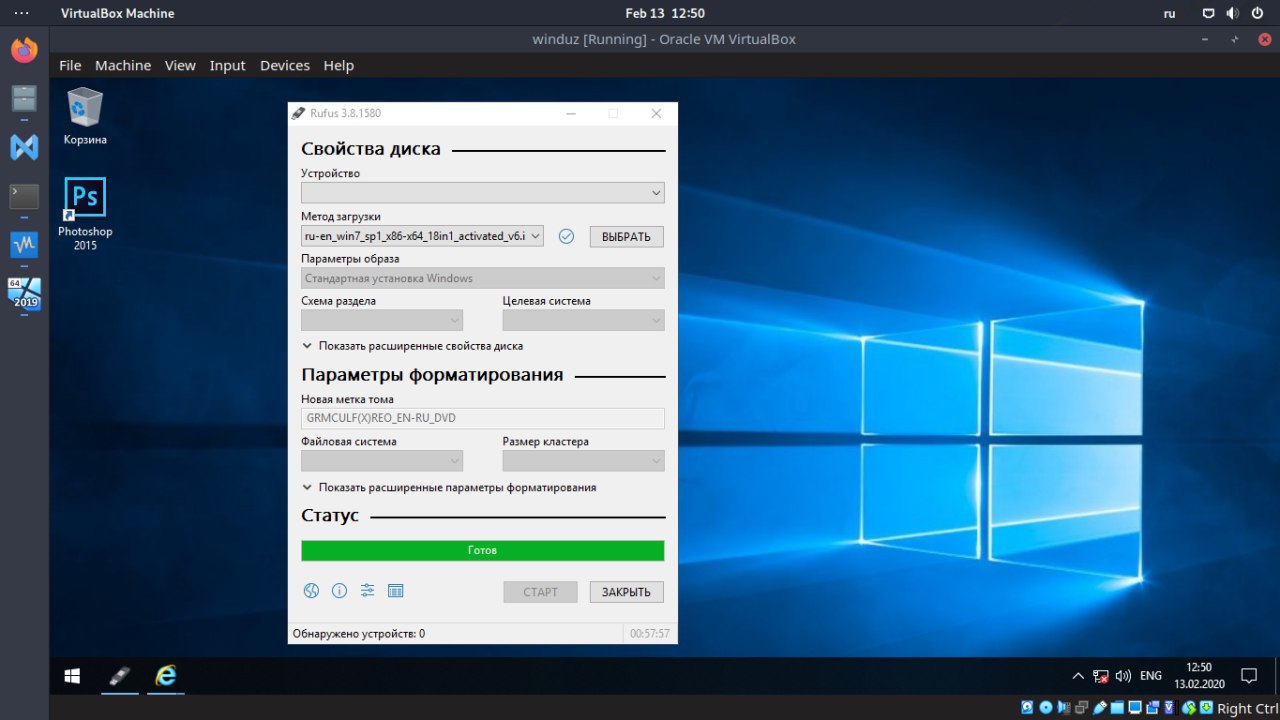1280x720 pixels.
Task: Show the Rufus log icon
Action: point(395,591)
